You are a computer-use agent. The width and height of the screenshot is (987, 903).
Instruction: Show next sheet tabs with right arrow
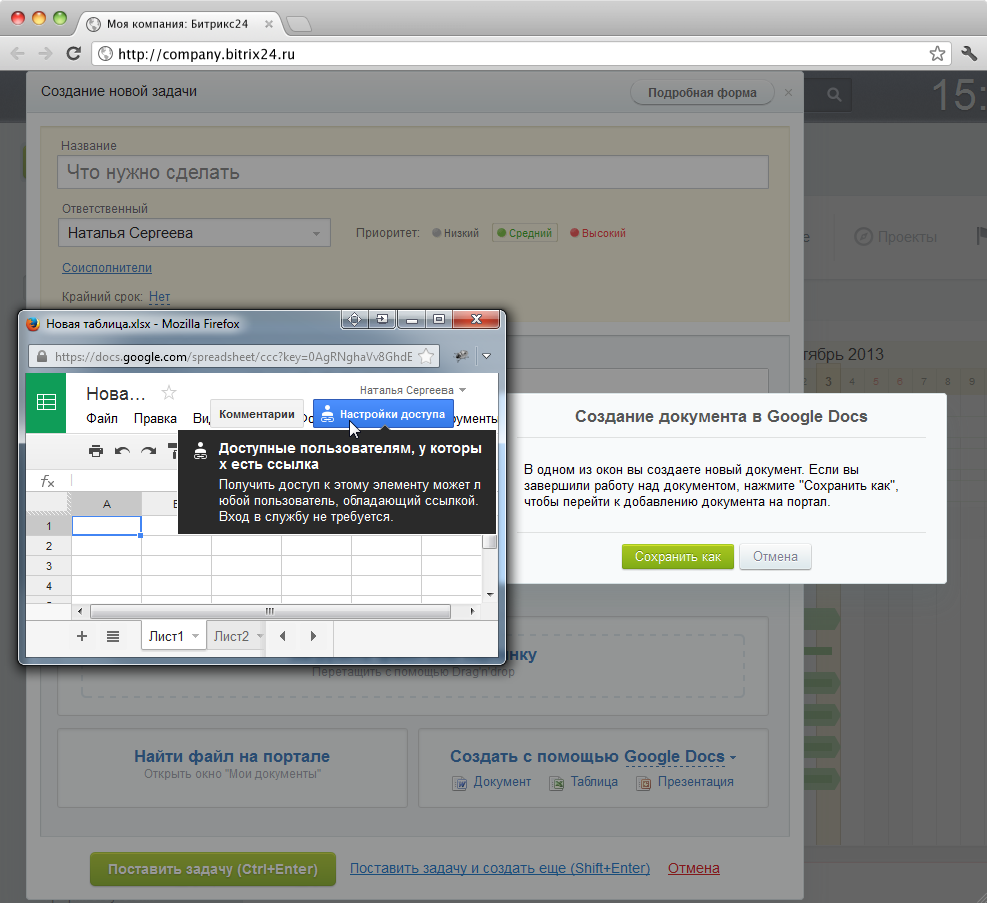pos(313,636)
